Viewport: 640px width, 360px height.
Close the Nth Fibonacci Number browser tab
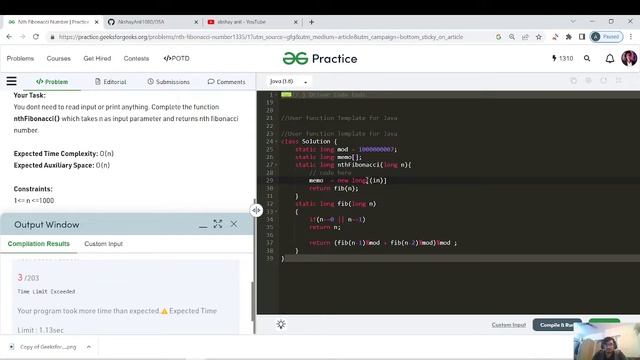pyautogui.click(x=96, y=22)
